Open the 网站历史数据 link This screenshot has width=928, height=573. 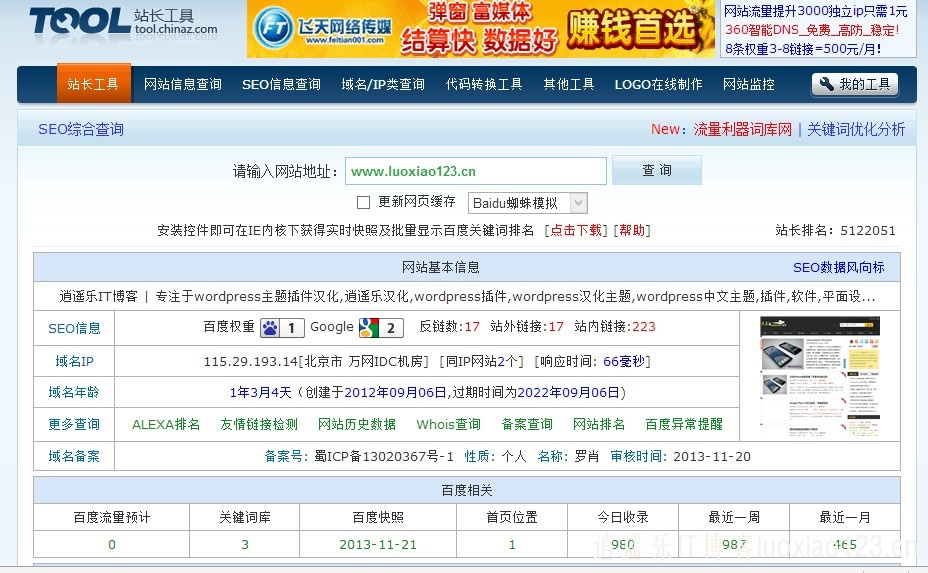(x=357, y=424)
